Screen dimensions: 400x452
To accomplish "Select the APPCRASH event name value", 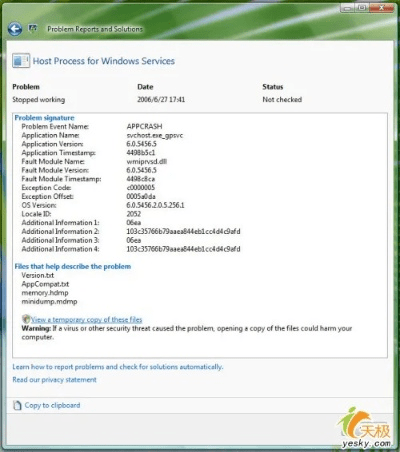I will pos(144,126).
